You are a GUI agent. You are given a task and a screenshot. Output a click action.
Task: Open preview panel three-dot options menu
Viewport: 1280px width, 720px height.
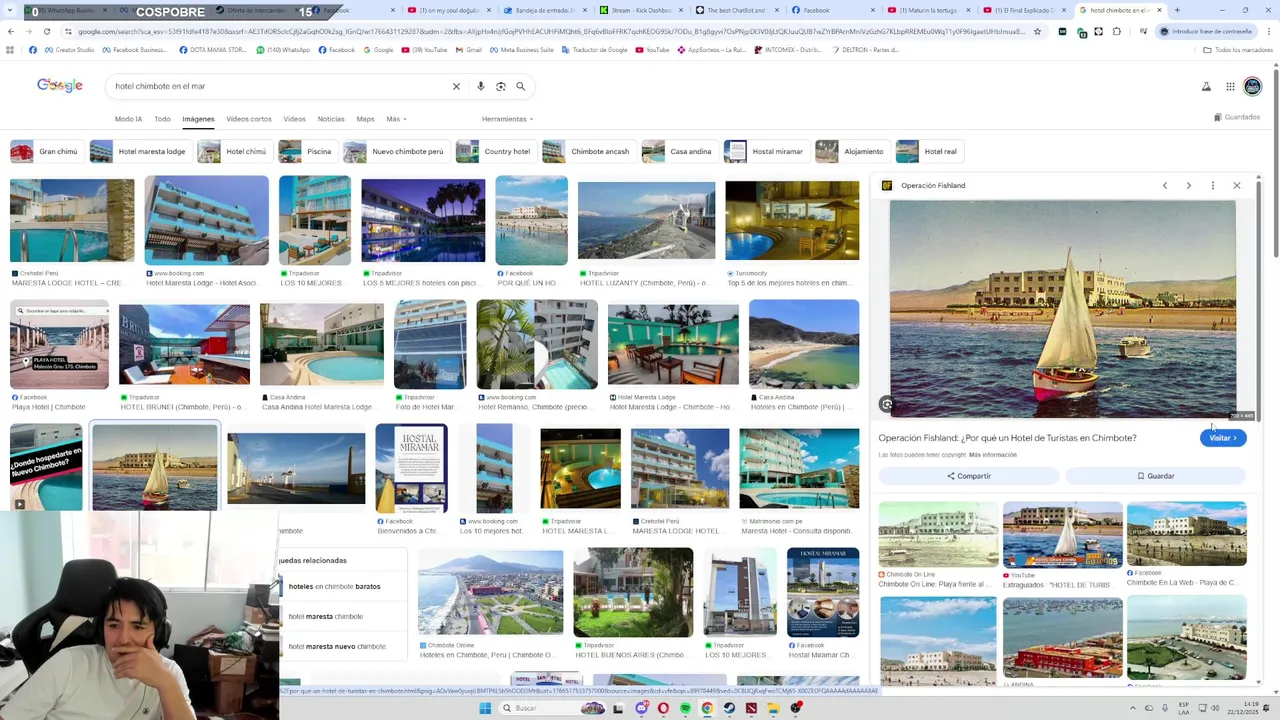1213,185
